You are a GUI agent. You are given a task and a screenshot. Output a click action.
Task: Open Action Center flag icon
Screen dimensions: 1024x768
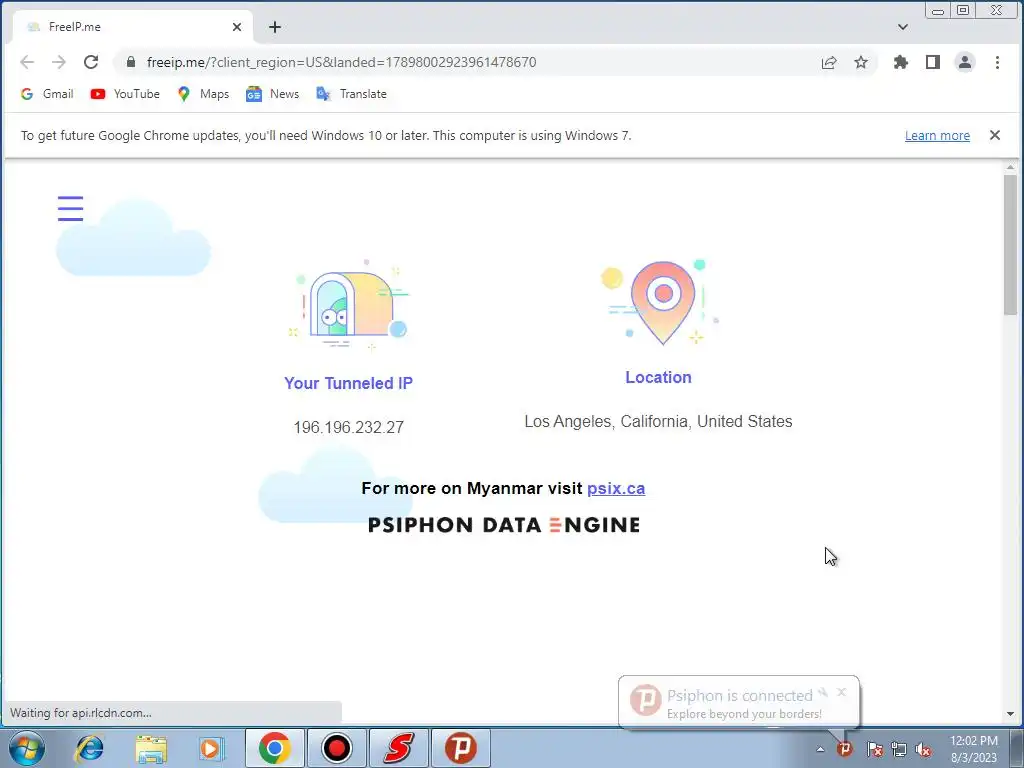874,749
